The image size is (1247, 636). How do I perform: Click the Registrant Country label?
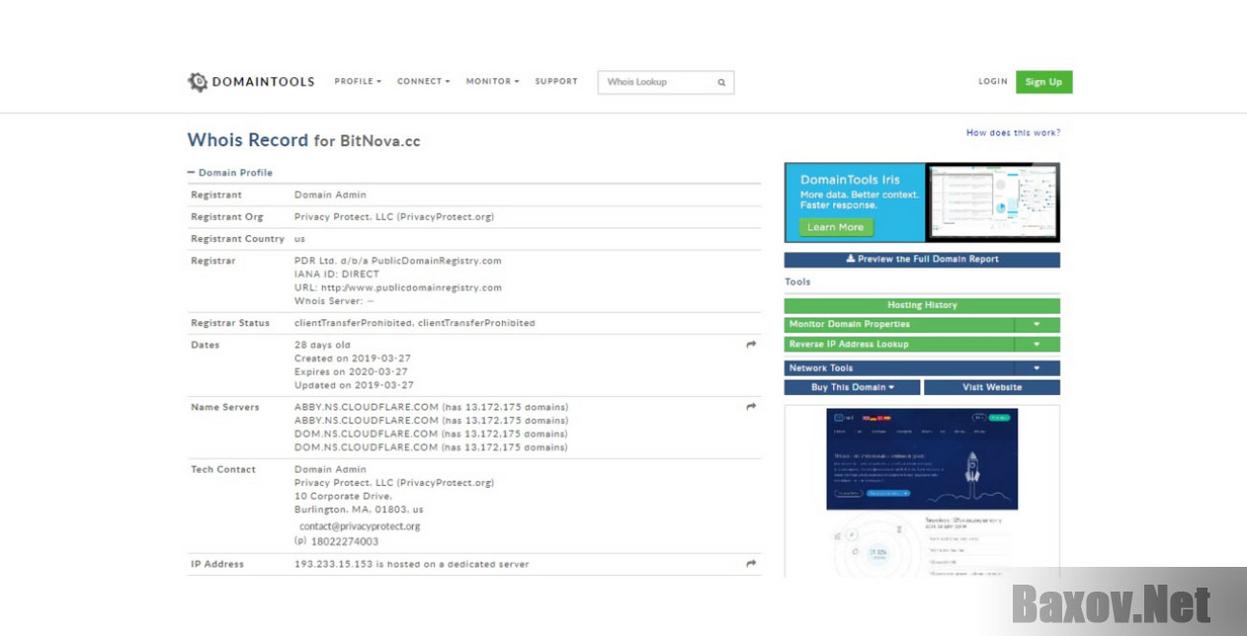[238, 239]
